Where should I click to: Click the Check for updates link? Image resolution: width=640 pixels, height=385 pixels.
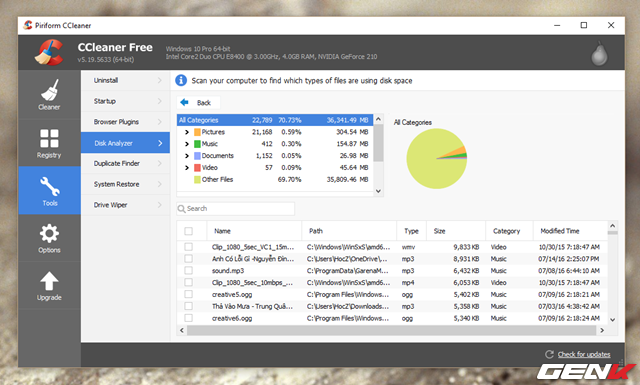click(584, 354)
